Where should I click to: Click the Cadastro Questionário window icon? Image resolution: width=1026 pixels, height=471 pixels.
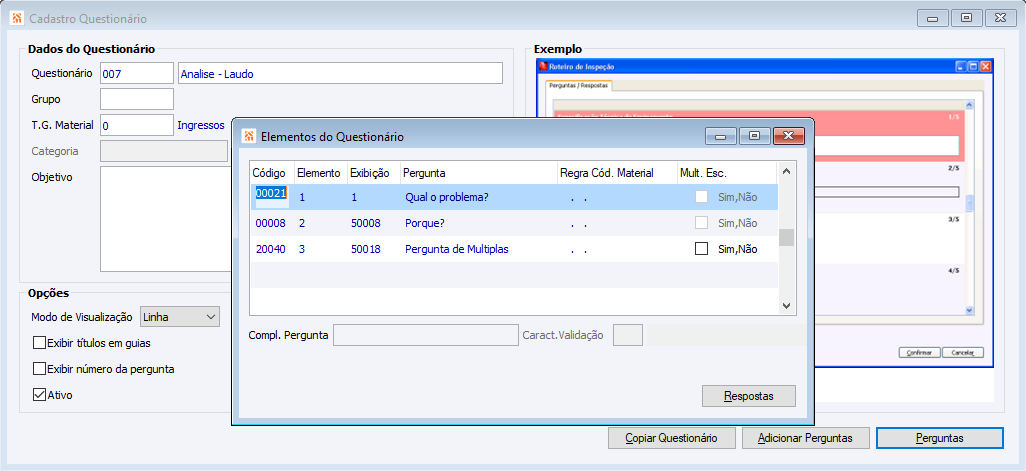[x=18, y=18]
